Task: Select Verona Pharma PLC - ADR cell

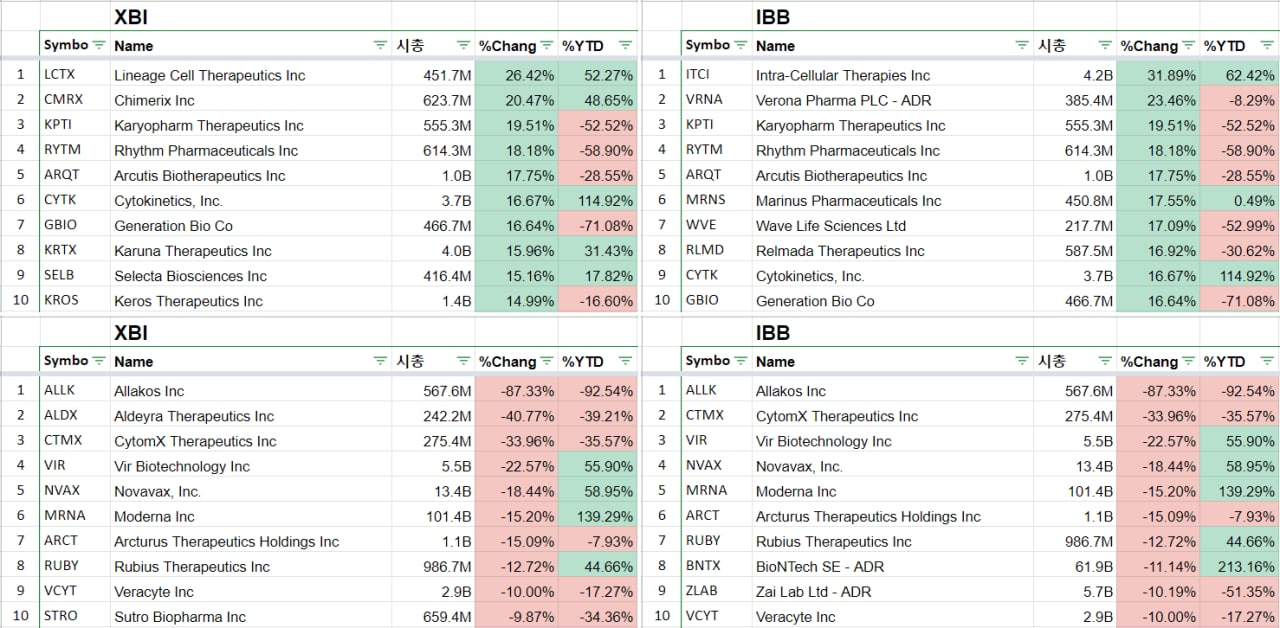Action: tap(893, 100)
